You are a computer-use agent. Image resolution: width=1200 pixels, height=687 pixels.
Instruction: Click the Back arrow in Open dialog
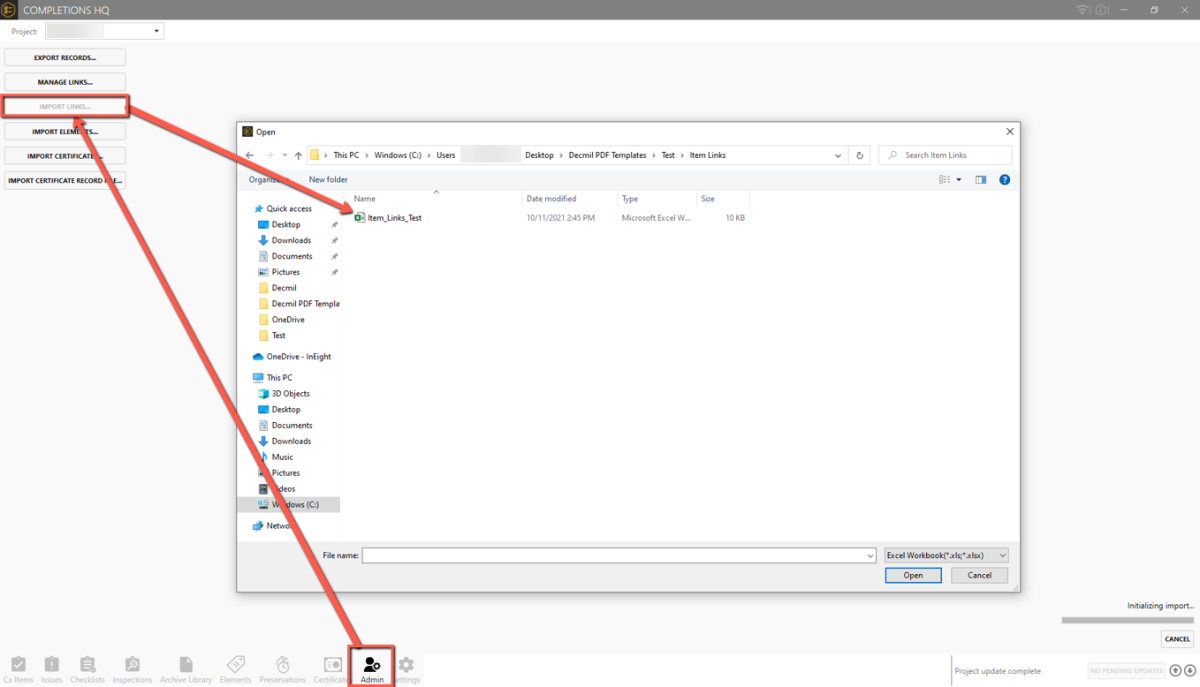tap(250, 156)
